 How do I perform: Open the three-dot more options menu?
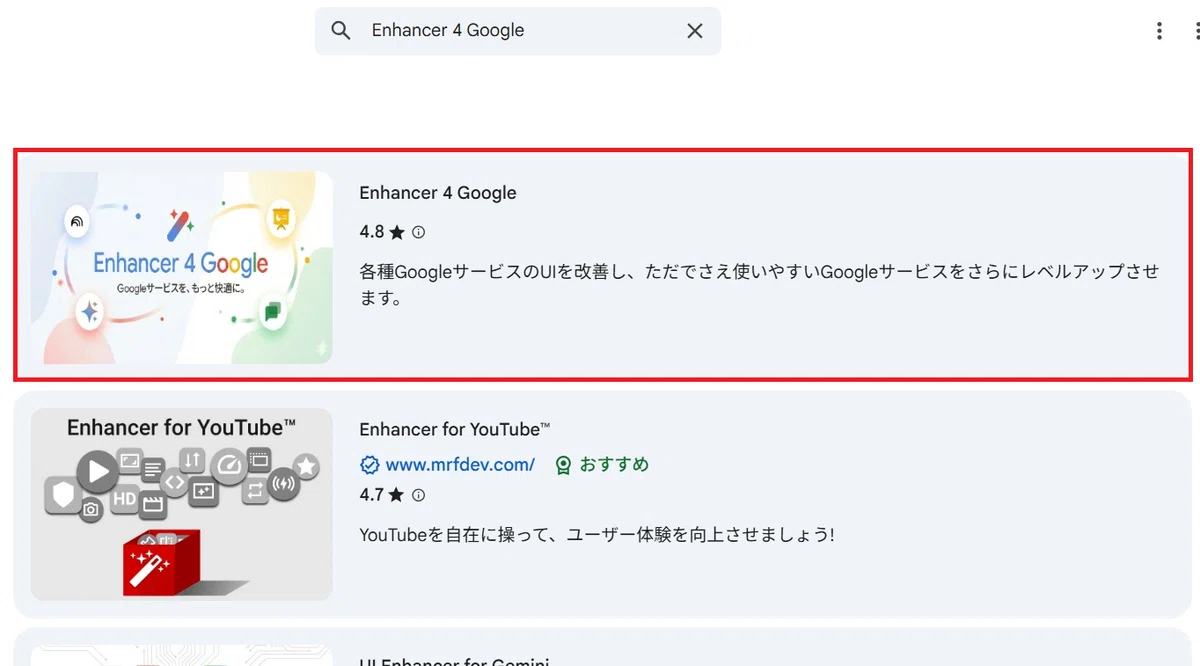pyautogui.click(x=1159, y=31)
